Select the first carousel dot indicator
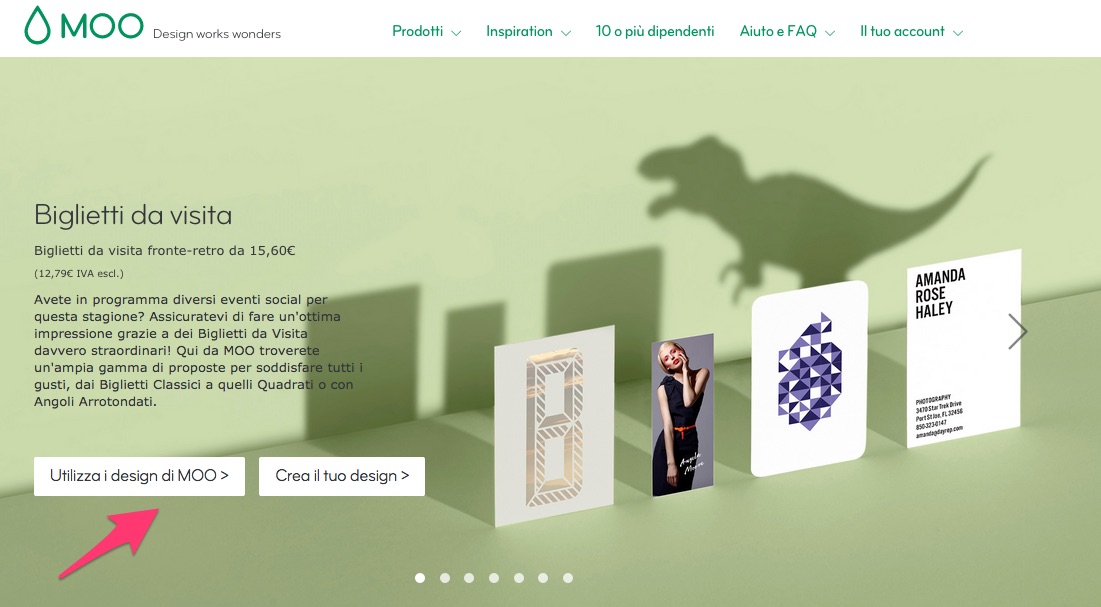 (x=420, y=577)
